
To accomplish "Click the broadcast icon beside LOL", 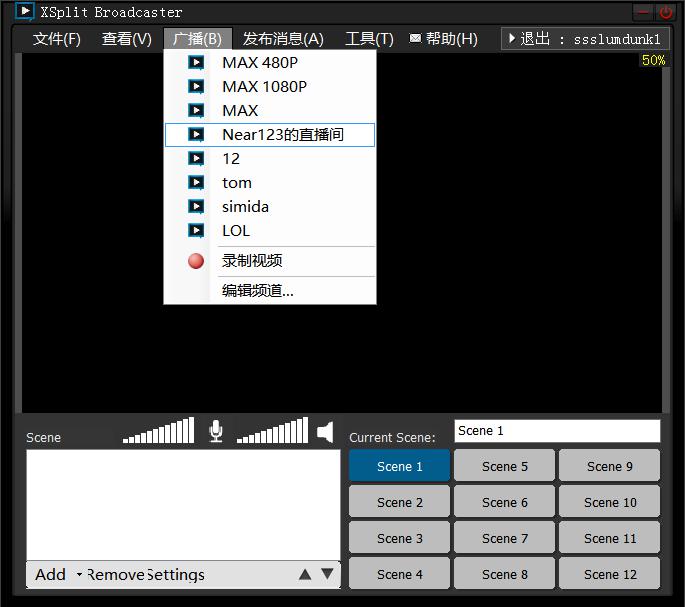I will point(196,230).
